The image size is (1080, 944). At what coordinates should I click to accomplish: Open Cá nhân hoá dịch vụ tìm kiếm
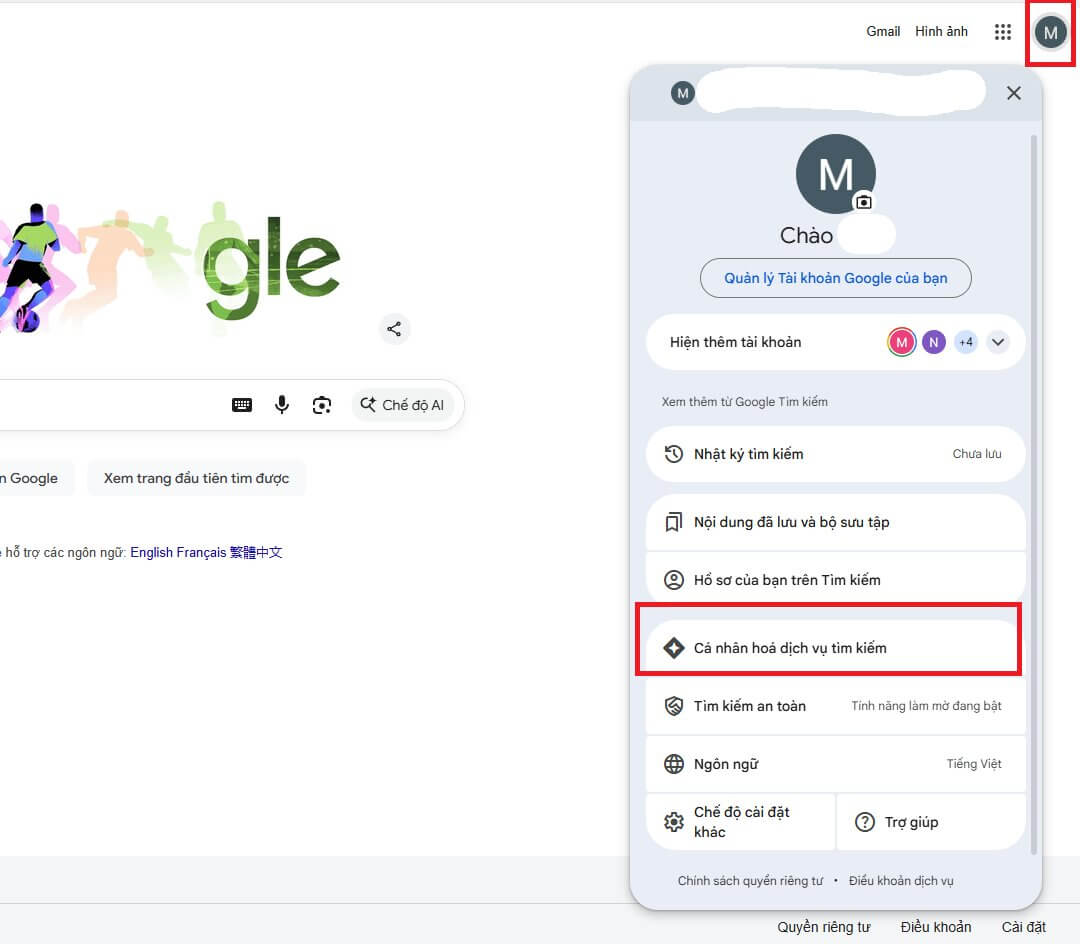pos(835,648)
